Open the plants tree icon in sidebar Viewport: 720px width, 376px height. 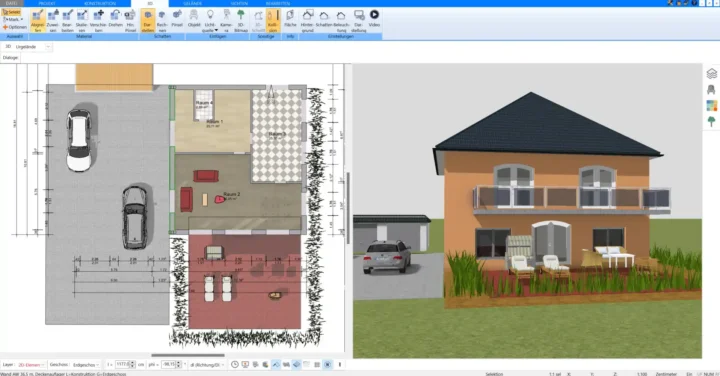click(x=711, y=121)
